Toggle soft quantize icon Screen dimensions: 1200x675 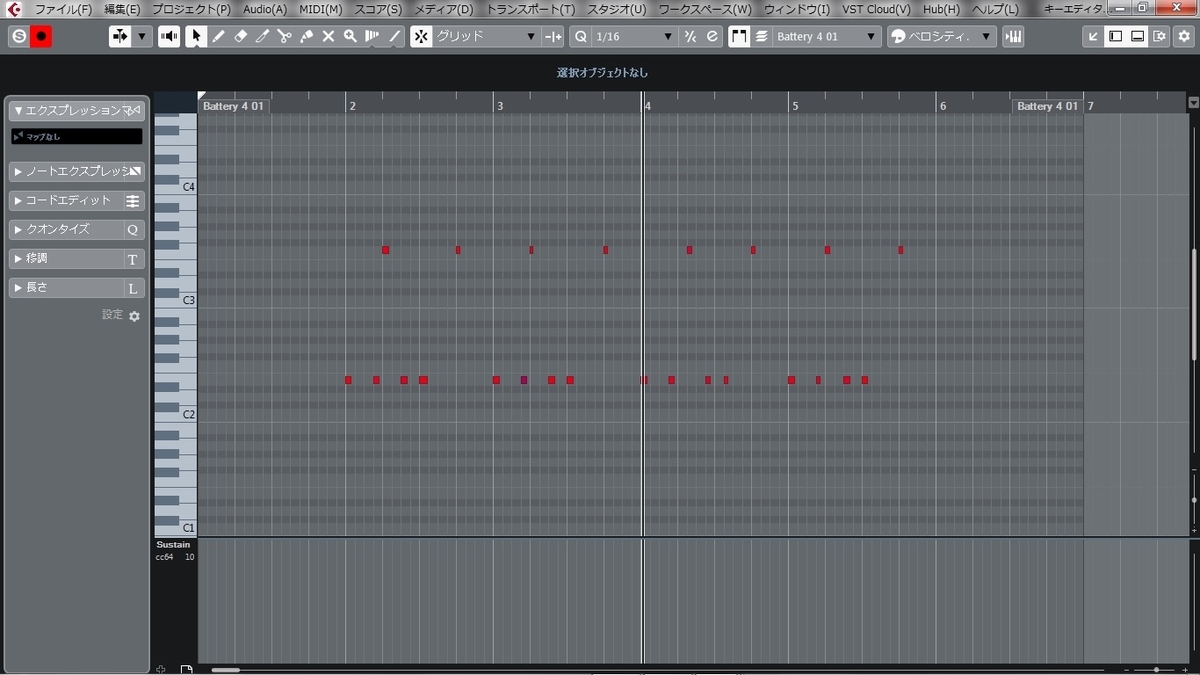[x=712, y=36]
